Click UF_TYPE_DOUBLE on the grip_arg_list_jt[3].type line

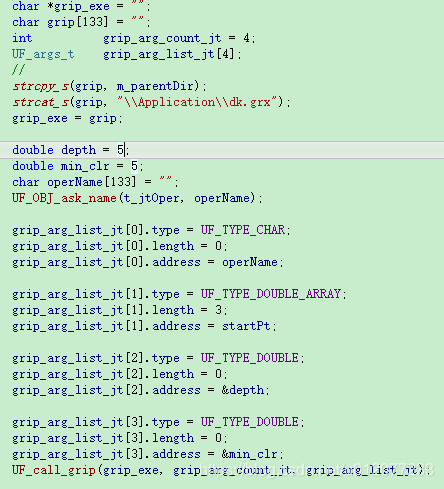(x=249, y=422)
